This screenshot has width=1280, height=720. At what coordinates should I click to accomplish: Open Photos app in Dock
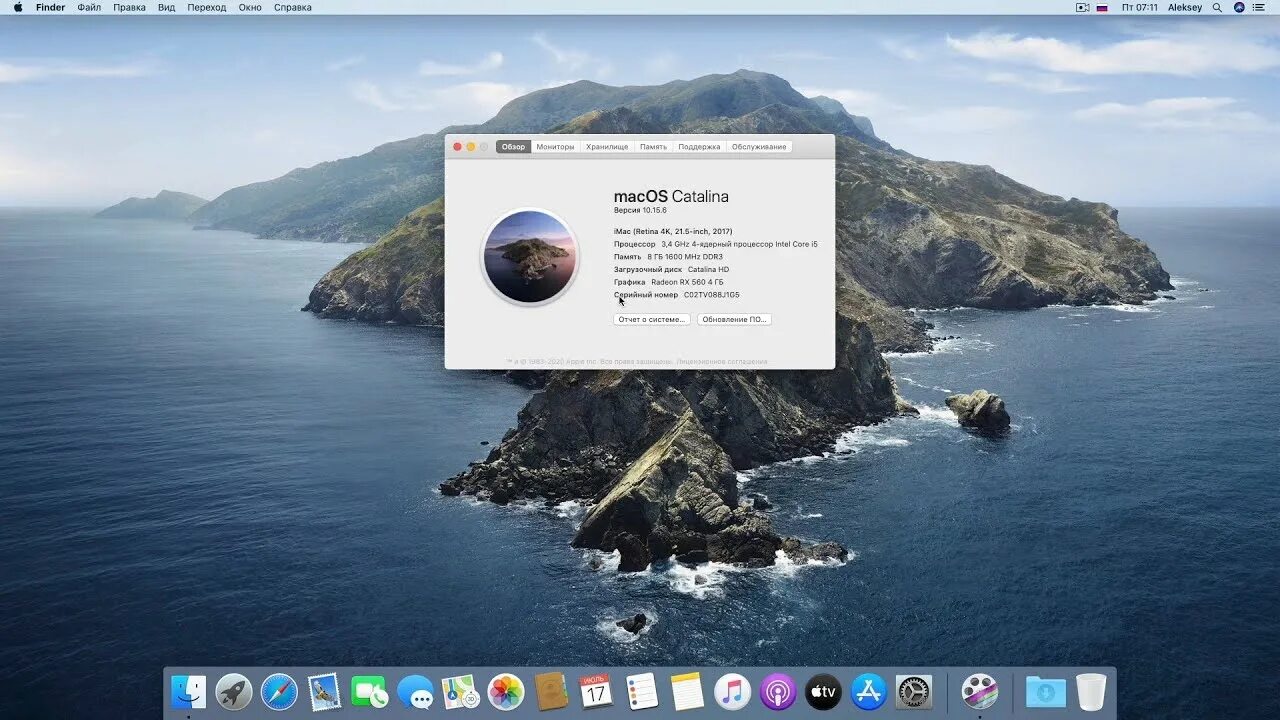506,691
